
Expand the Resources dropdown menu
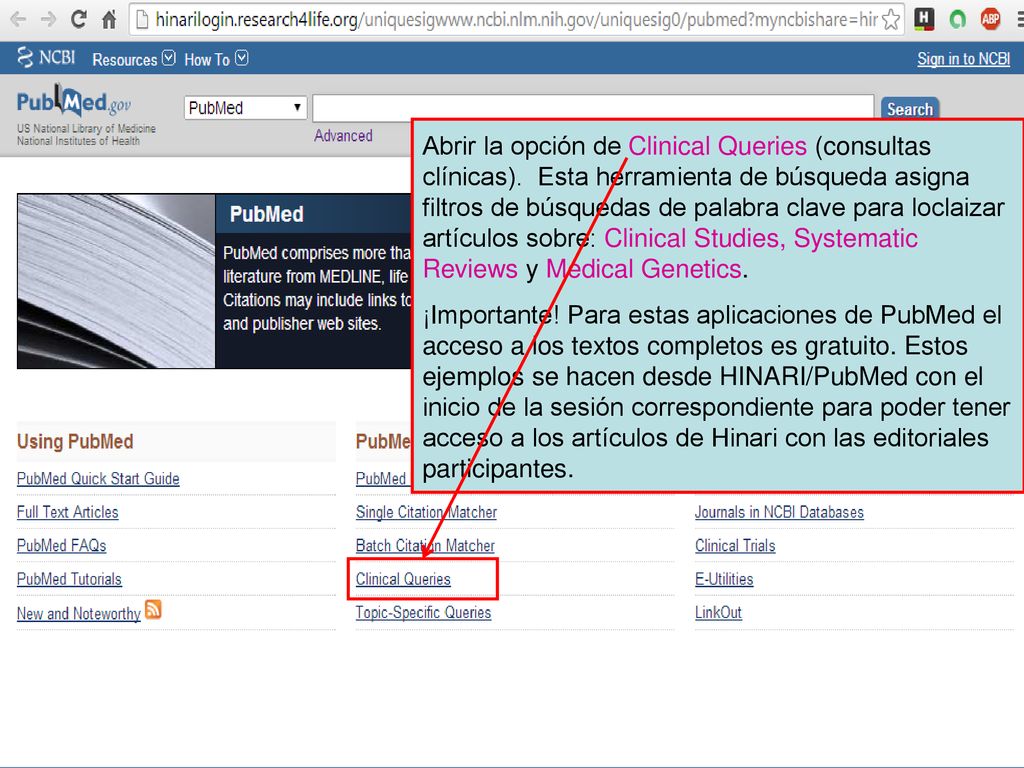point(133,59)
